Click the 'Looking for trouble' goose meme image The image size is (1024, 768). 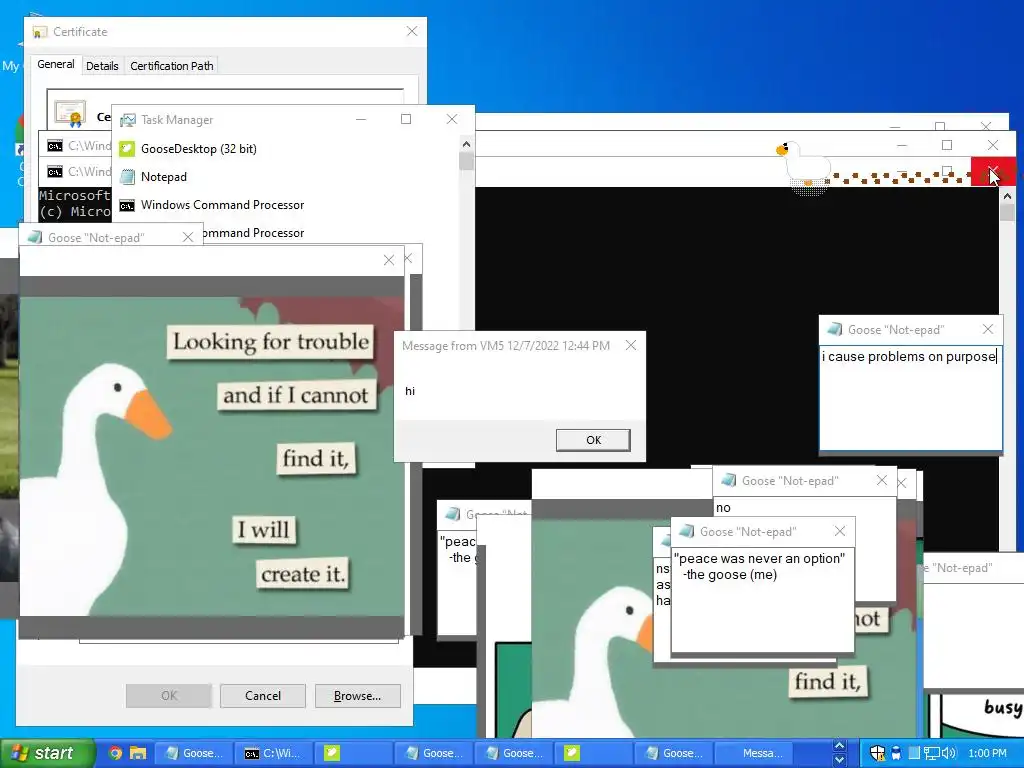tap(212, 456)
